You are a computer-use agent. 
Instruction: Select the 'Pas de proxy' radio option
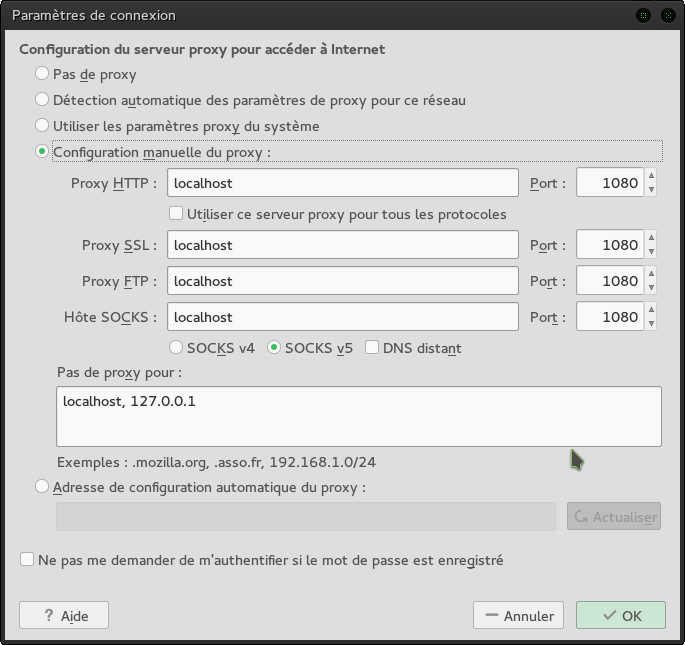coord(42,74)
